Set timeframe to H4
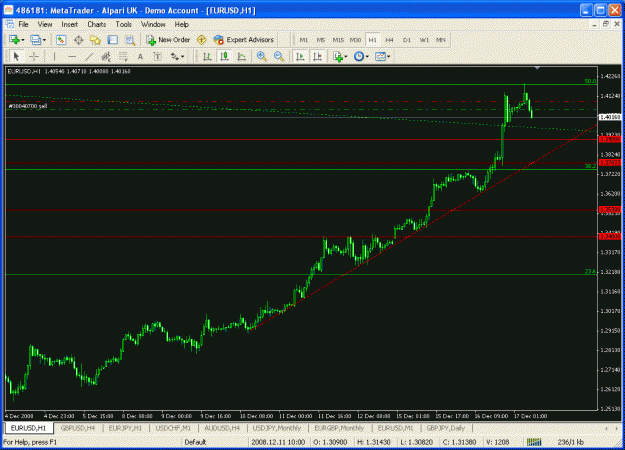This screenshot has width=625, height=450. (x=389, y=40)
